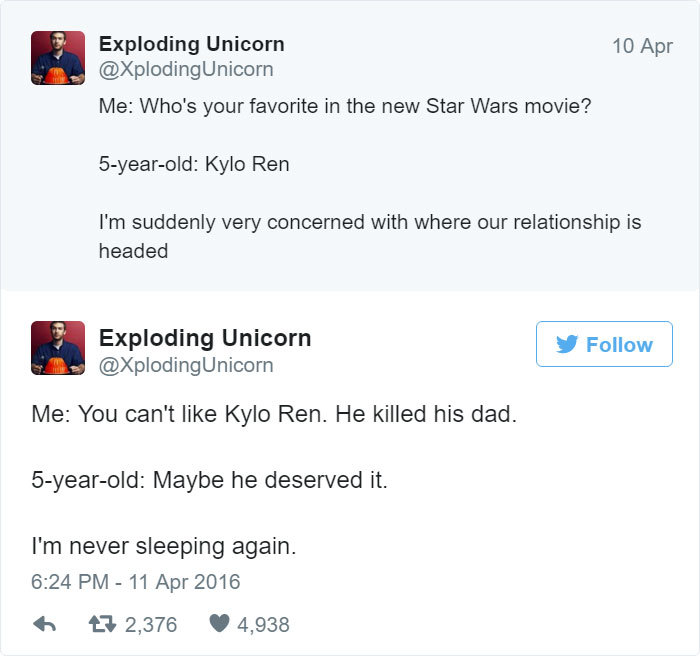Click the Exploding Unicorn name next to Follow
Viewport: 700px width, 656px height.
pyautogui.click(x=205, y=338)
